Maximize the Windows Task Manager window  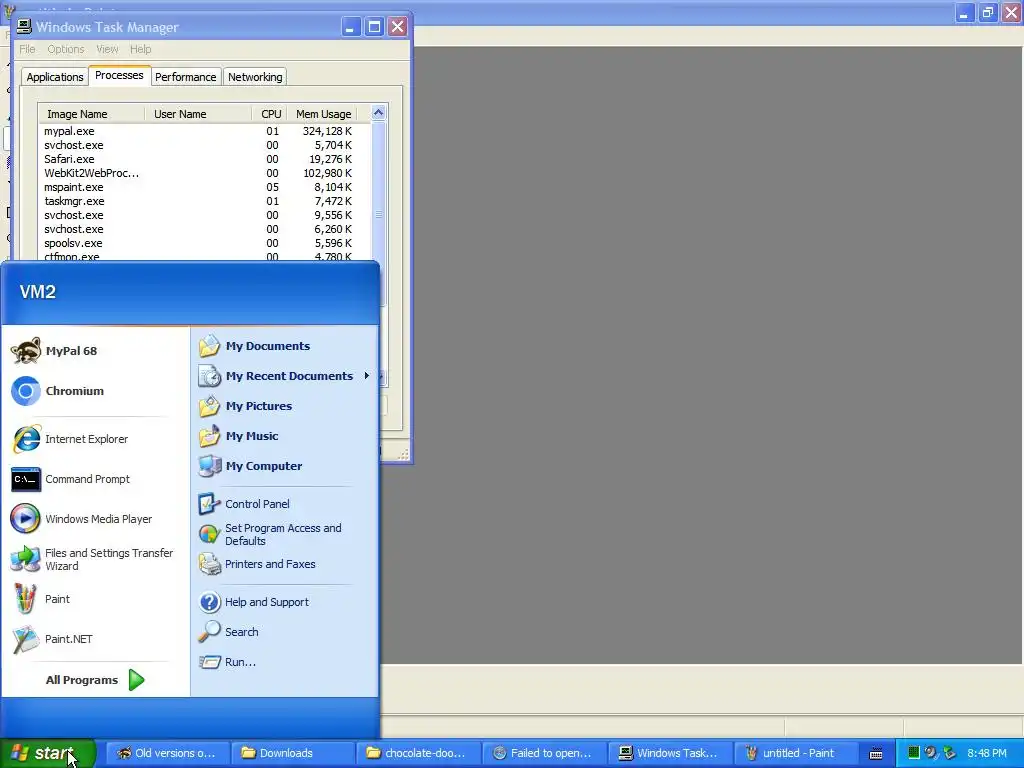pos(374,27)
